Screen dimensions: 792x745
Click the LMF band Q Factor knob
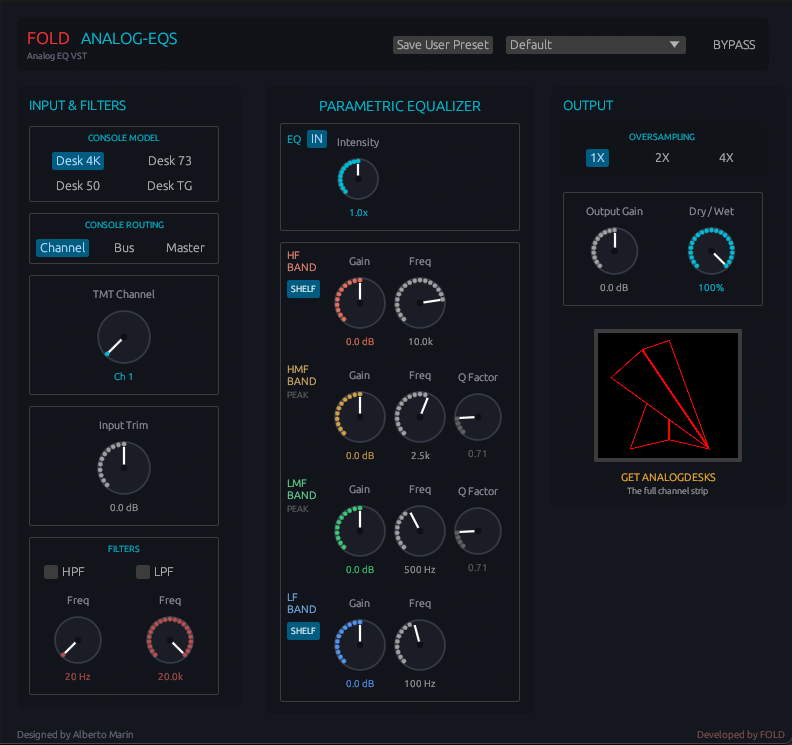pyautogui.click(x=478, y=531)
